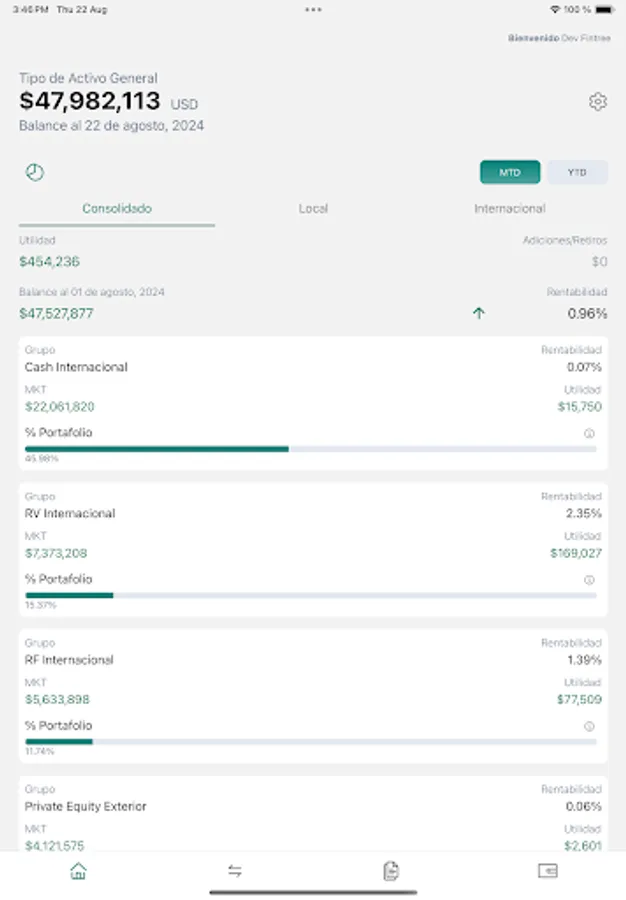The height and width of the screenshot is (900, 626).
Task: Expand the Private Equity Exterior group card
Action: click(313, 815)
